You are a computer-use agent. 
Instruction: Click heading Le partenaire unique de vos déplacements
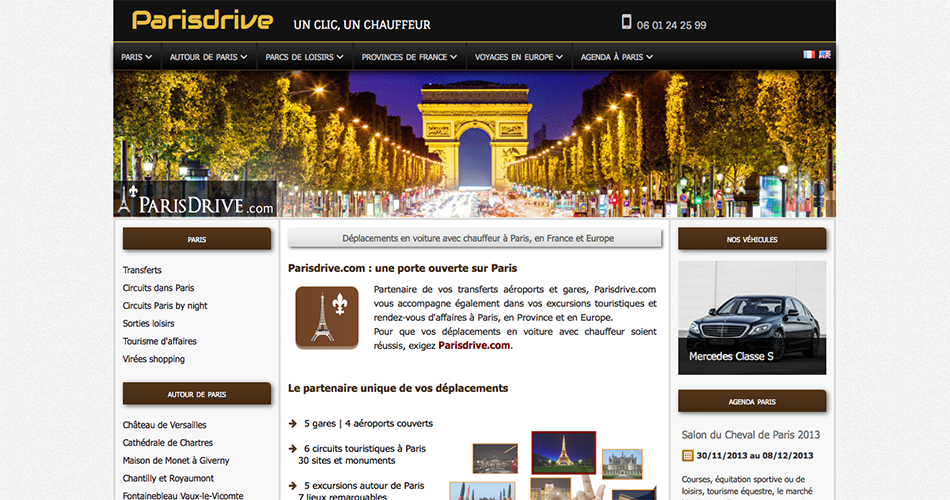click(398, 388)
